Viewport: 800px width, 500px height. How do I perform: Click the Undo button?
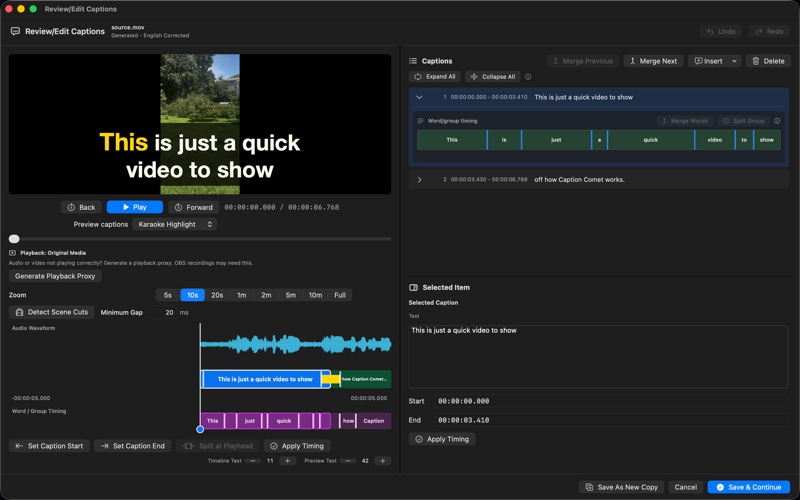click(721, 31)
